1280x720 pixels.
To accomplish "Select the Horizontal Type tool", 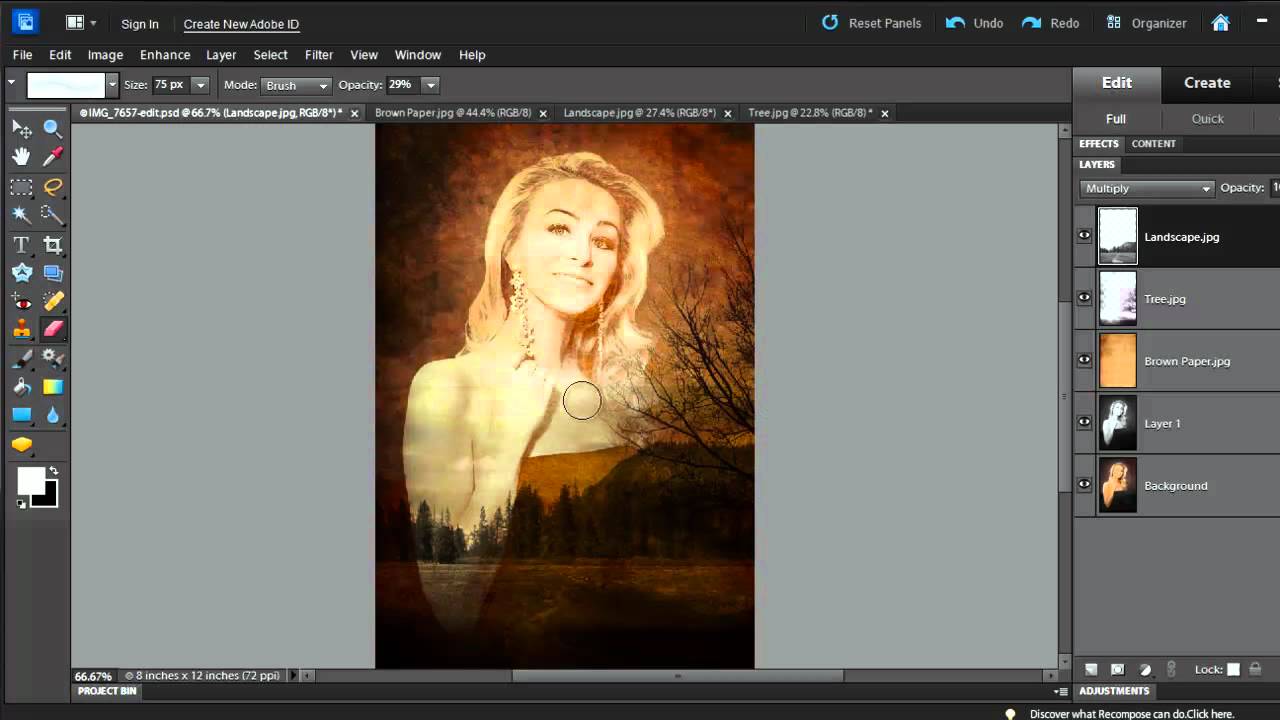I will [x=21, y=244].
